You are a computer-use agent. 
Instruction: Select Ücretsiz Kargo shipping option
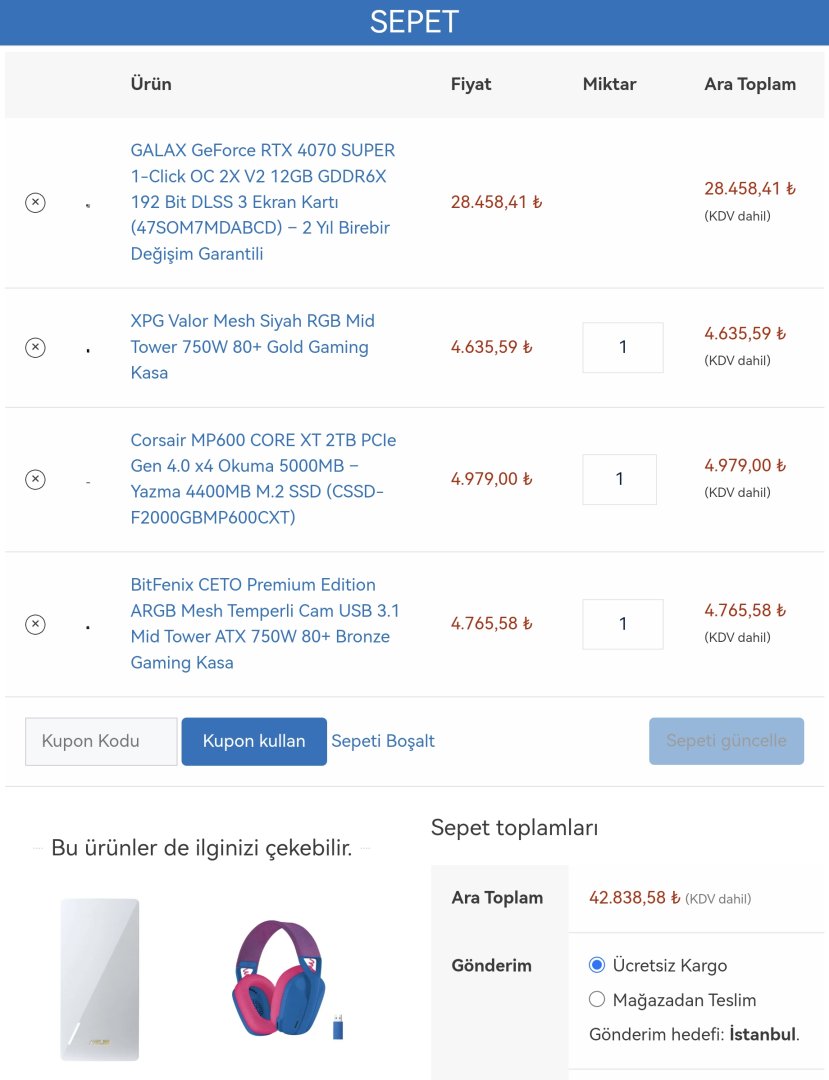597,965
